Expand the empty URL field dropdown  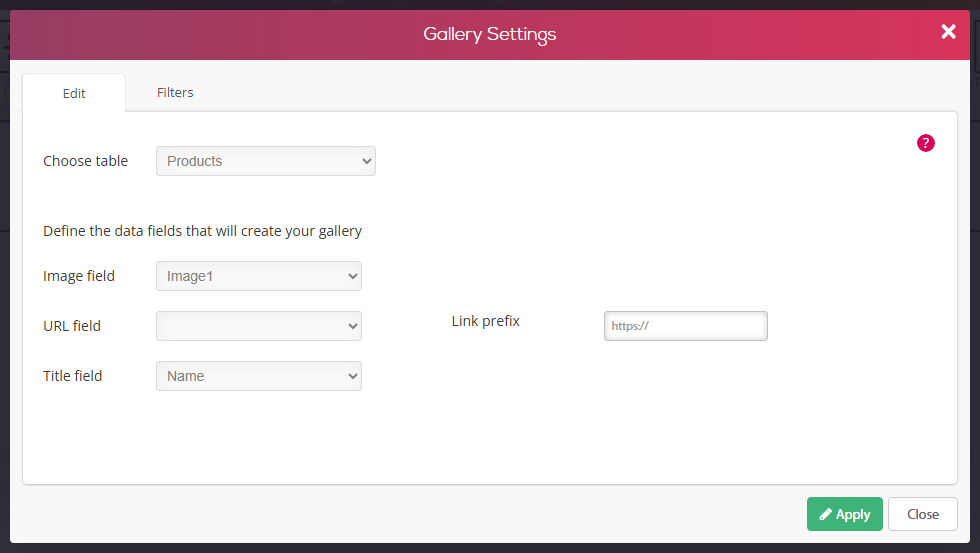(x=259, y=326)
